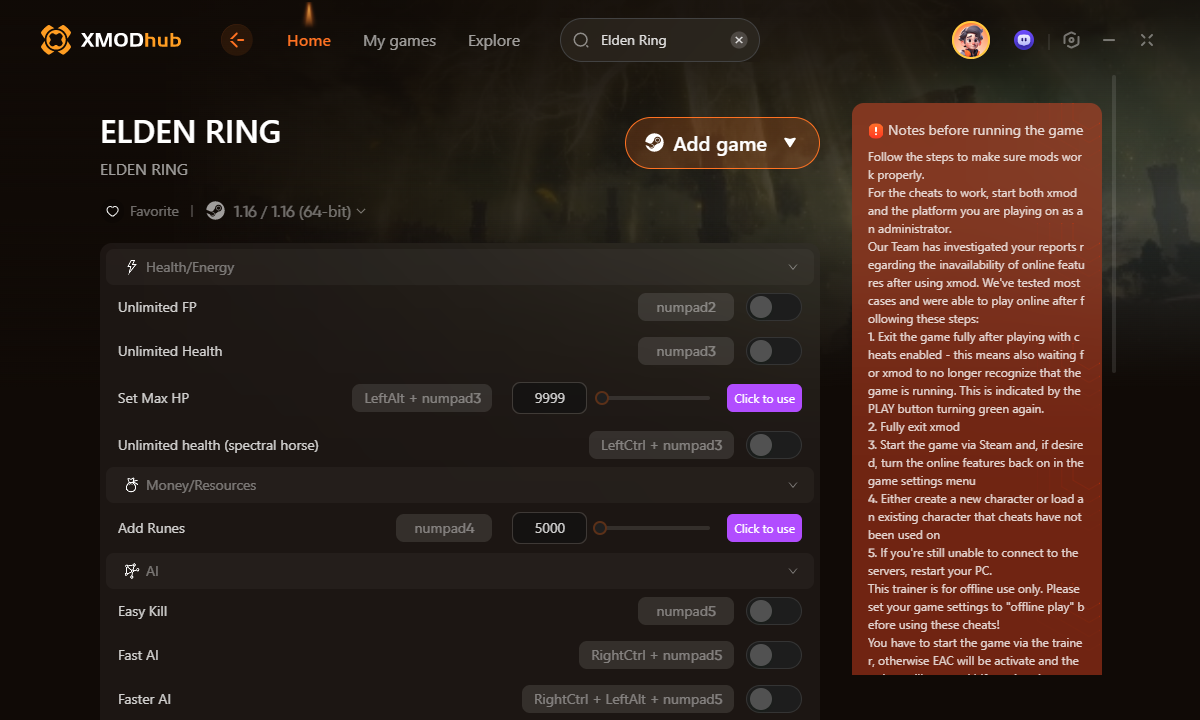The width and height of the screenshot is (1200, 720).
Task: Open the game version 1.16 dropdown
Action: click(300, 211)
